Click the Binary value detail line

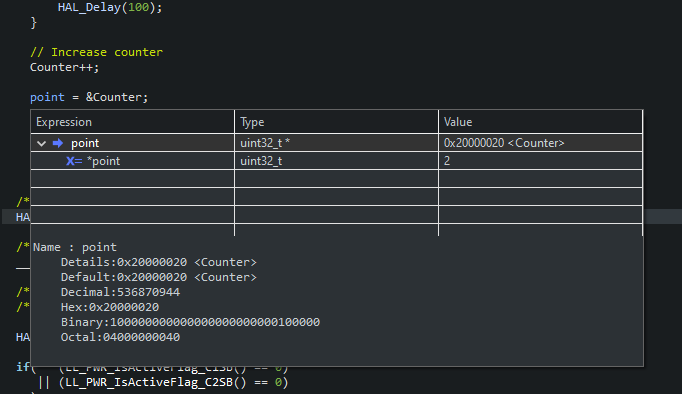pos(191,322)
